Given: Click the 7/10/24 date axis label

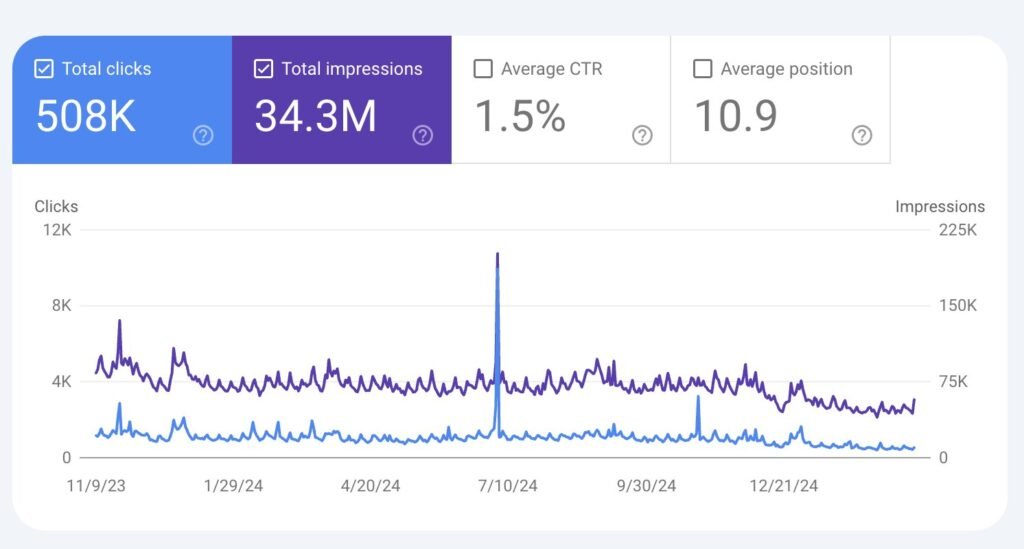Looking at the screenshot, I should coord(507,486).
